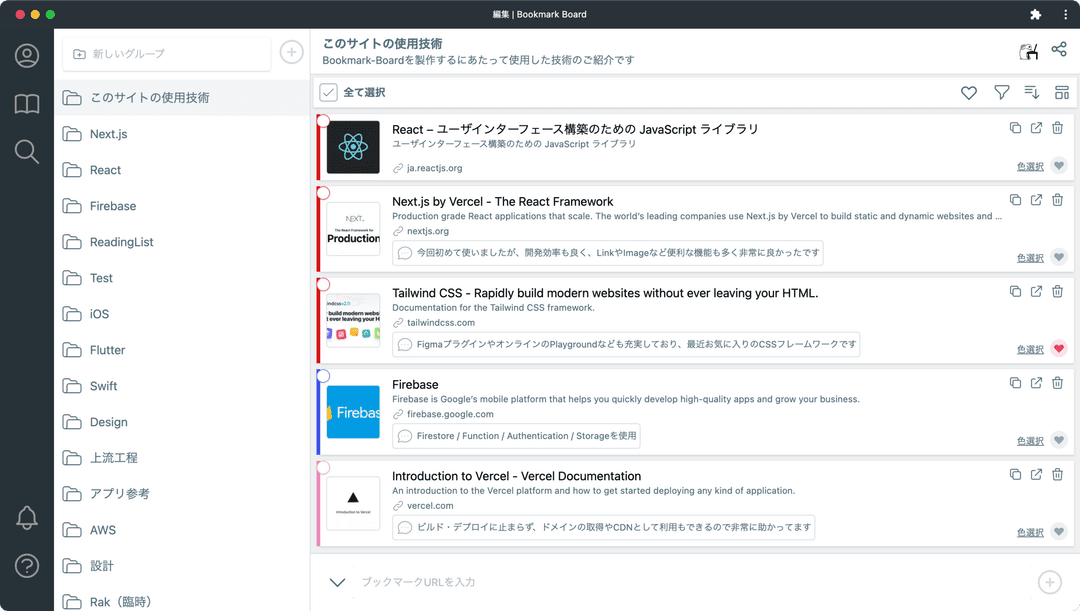Click the ブックマークURLを入力 input field
Image resolution: width=1080 pixels, height=611 pixels.
coord(692,583)
